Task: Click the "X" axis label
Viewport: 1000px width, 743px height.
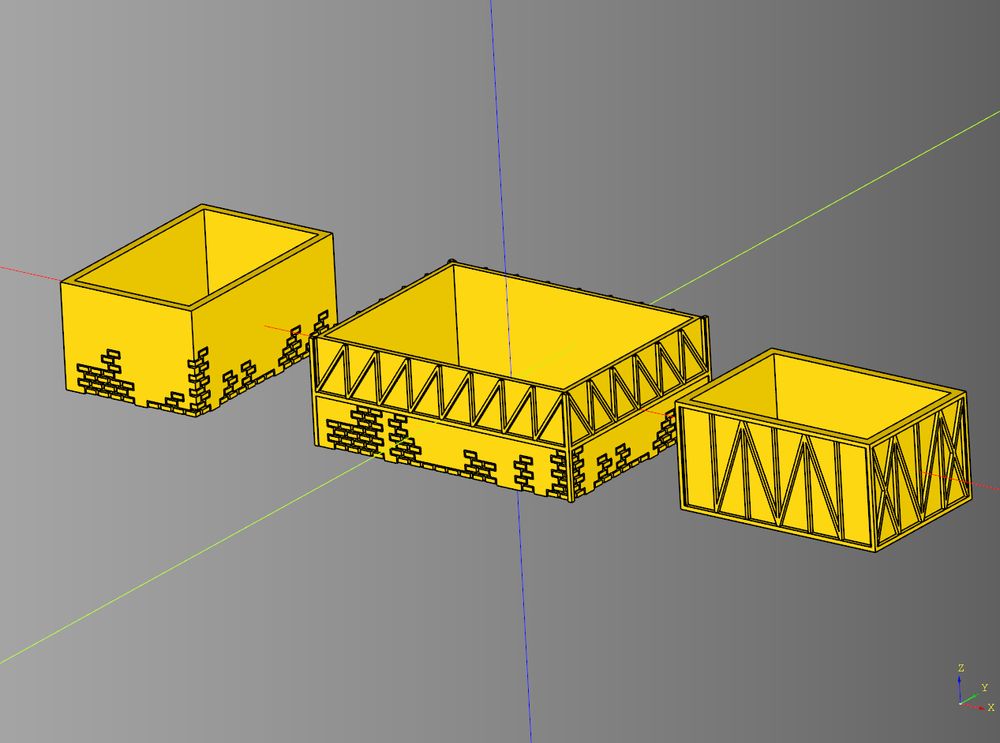Action: pyautogui.click(x=991, y=708)
